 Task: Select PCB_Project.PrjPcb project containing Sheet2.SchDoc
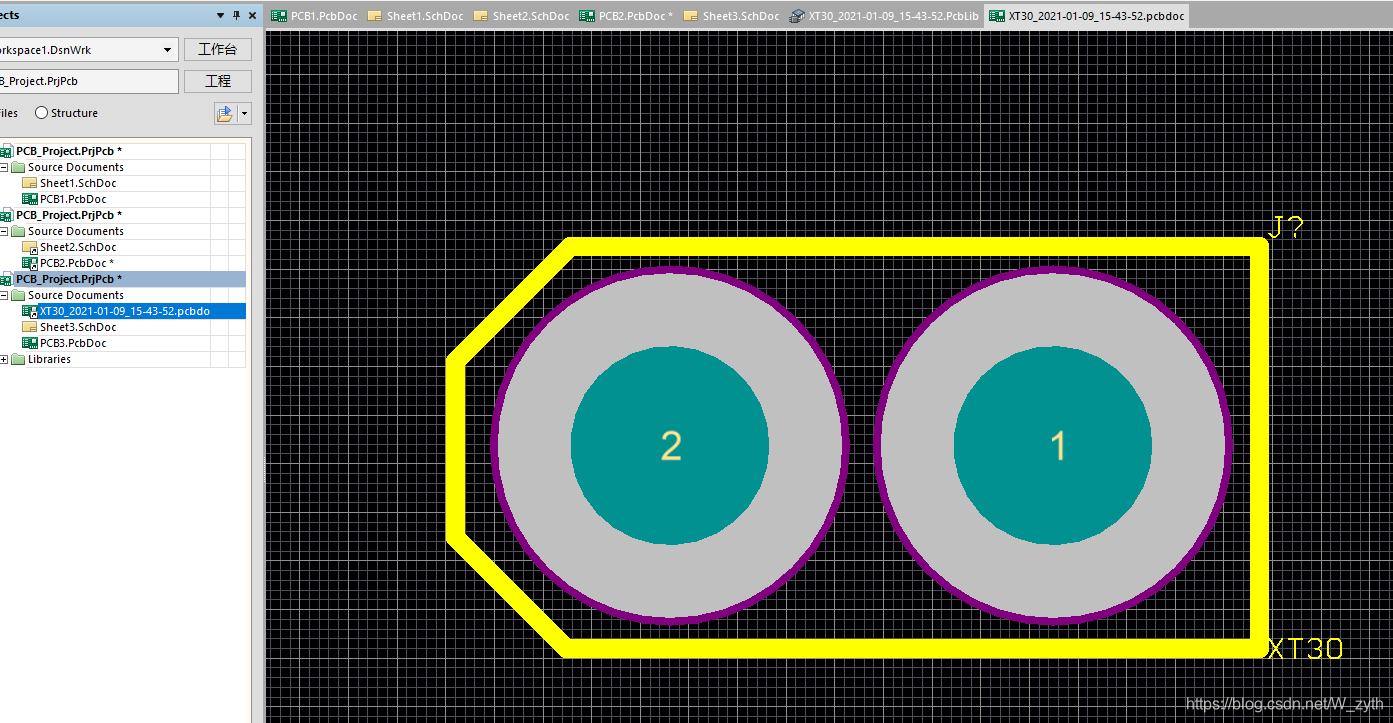[x=68, y=215]
